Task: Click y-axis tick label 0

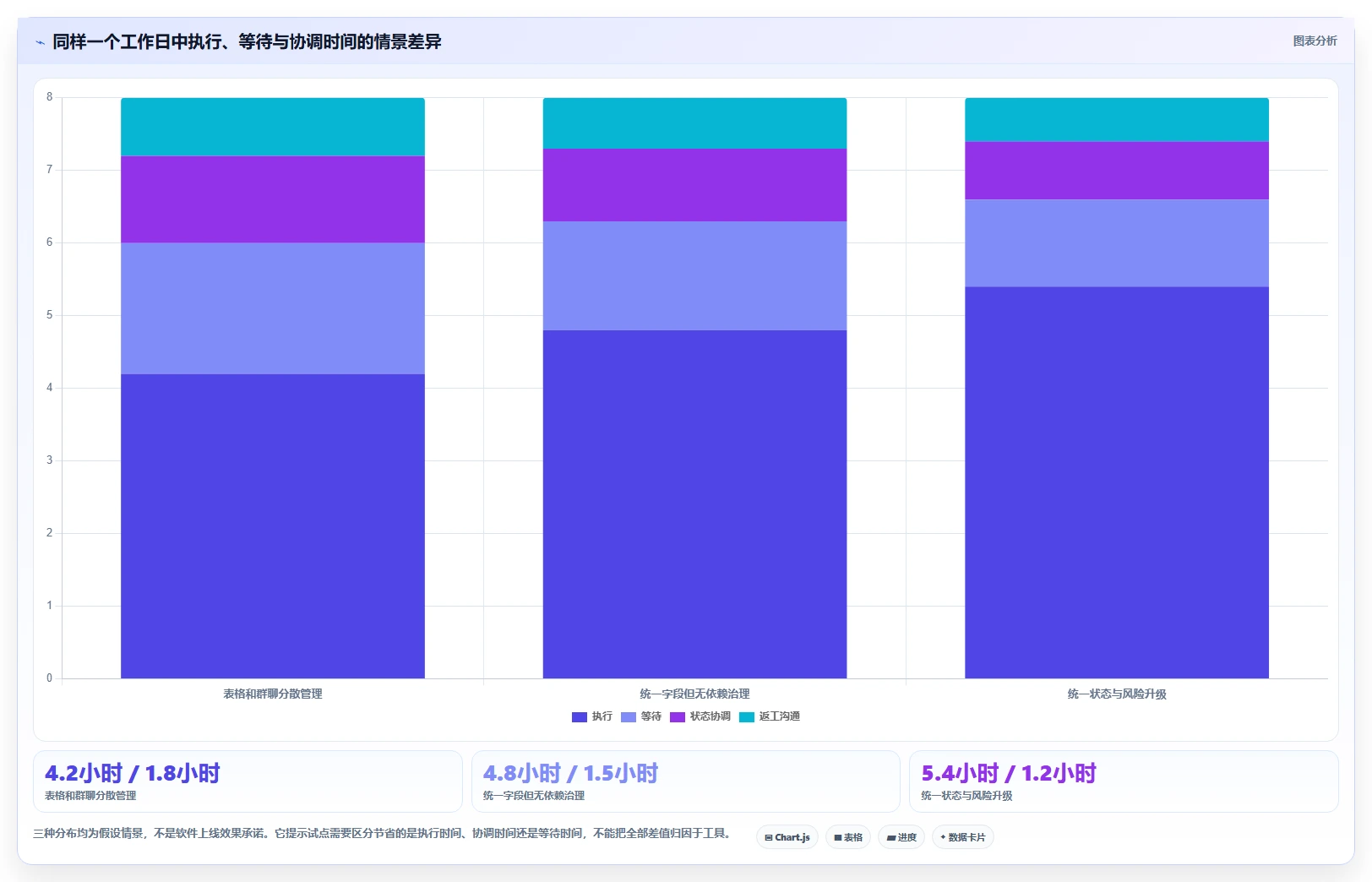Action: (x=49, y=678)
